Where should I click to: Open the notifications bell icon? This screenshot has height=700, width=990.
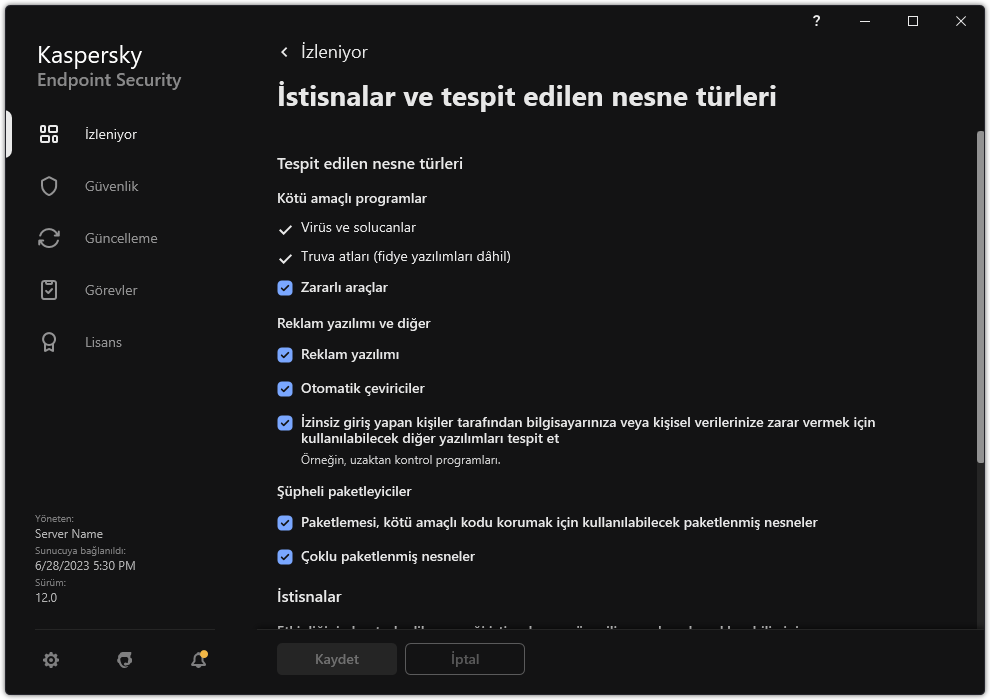tap(198, 659)
